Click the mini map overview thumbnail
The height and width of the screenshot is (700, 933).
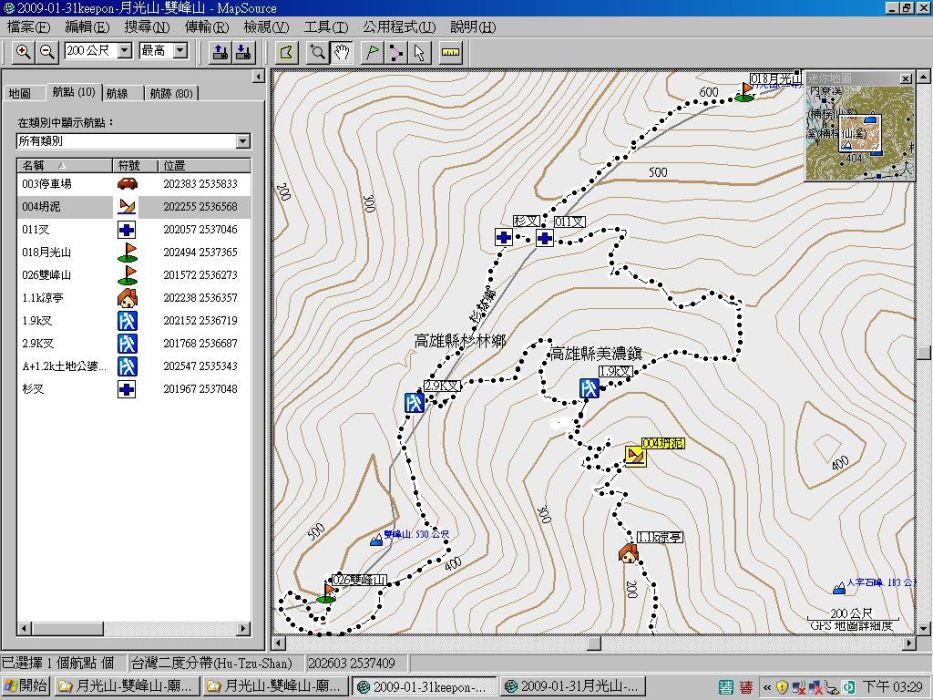(x=860, y=133)
